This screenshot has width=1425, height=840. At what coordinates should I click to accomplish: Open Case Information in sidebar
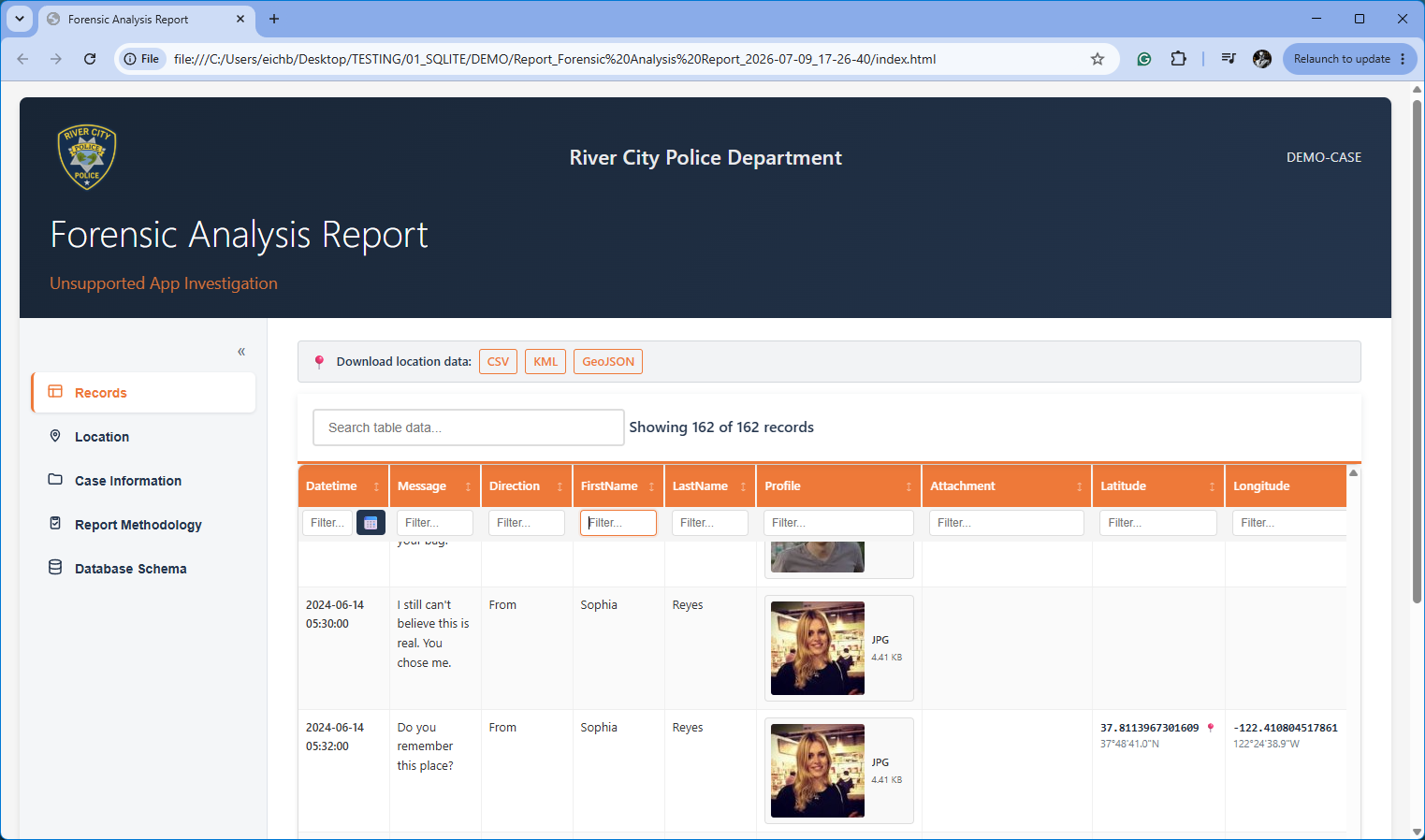[x=144, y=481]
